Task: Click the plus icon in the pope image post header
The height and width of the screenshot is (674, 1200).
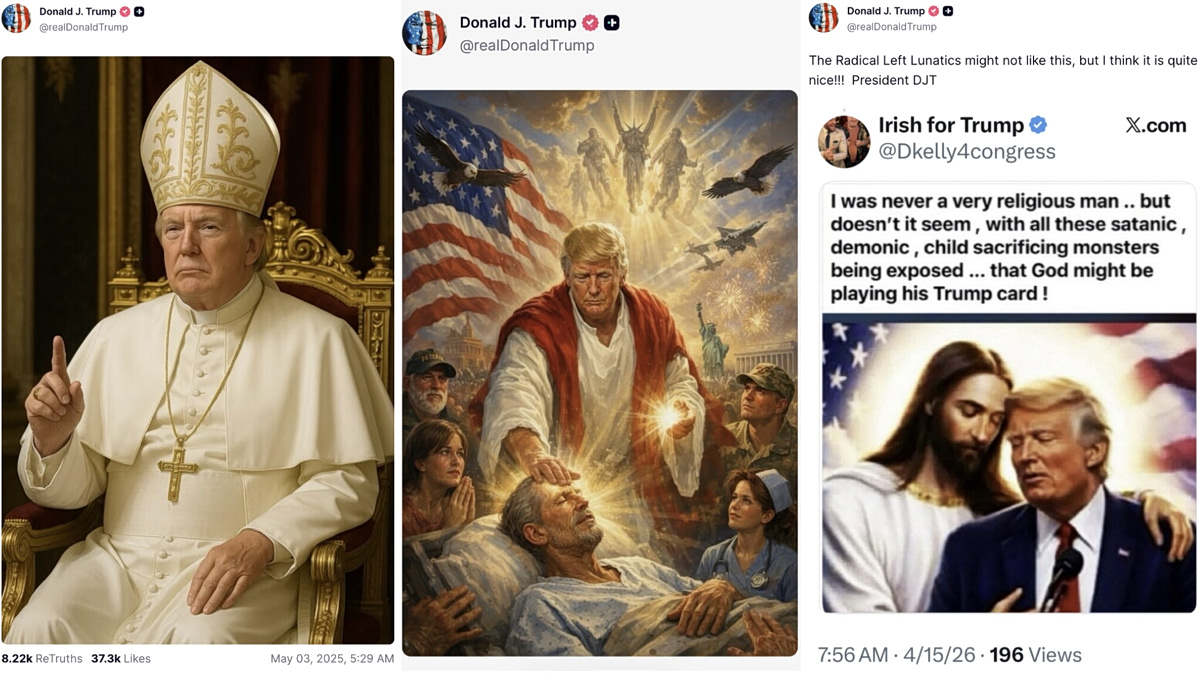Action: [139, 12]
